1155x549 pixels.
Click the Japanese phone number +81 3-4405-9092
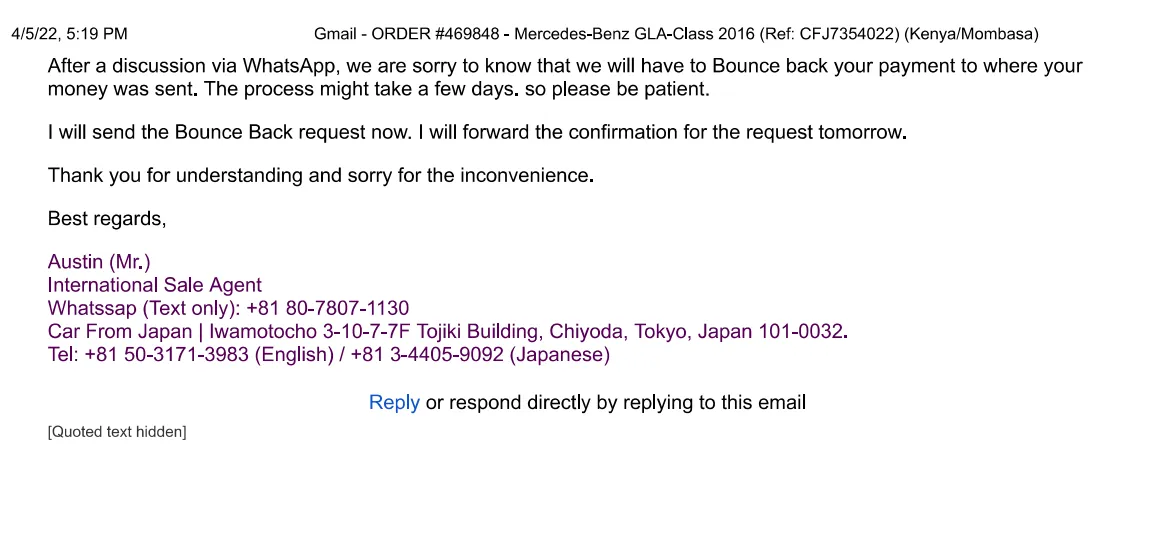coord(429,354)
